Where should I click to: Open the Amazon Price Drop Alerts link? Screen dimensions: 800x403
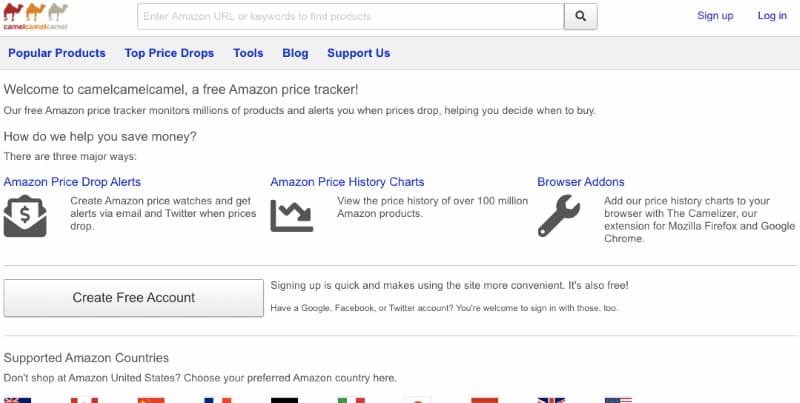tap(72, 182)
